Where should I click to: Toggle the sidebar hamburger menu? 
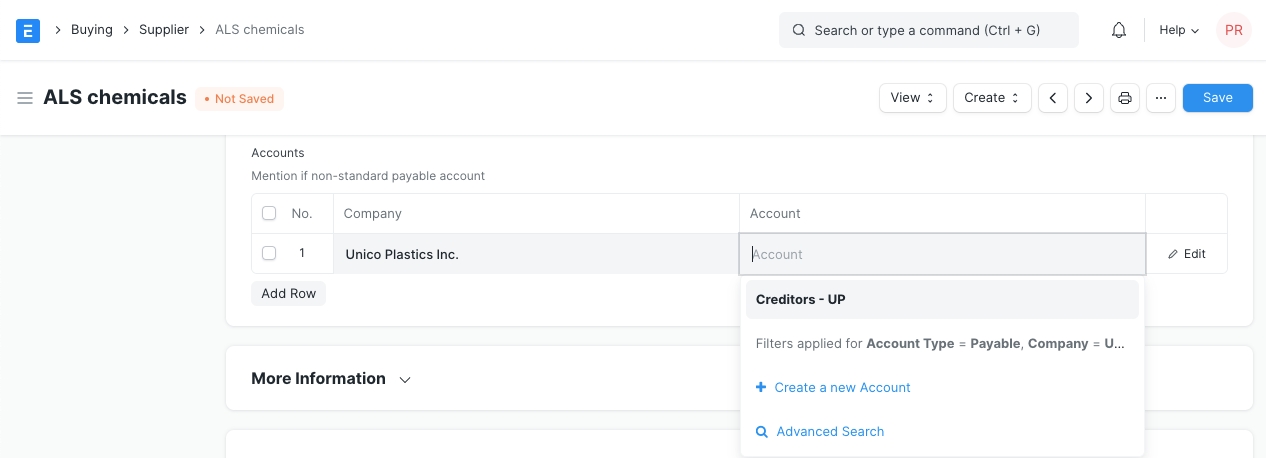25,98
